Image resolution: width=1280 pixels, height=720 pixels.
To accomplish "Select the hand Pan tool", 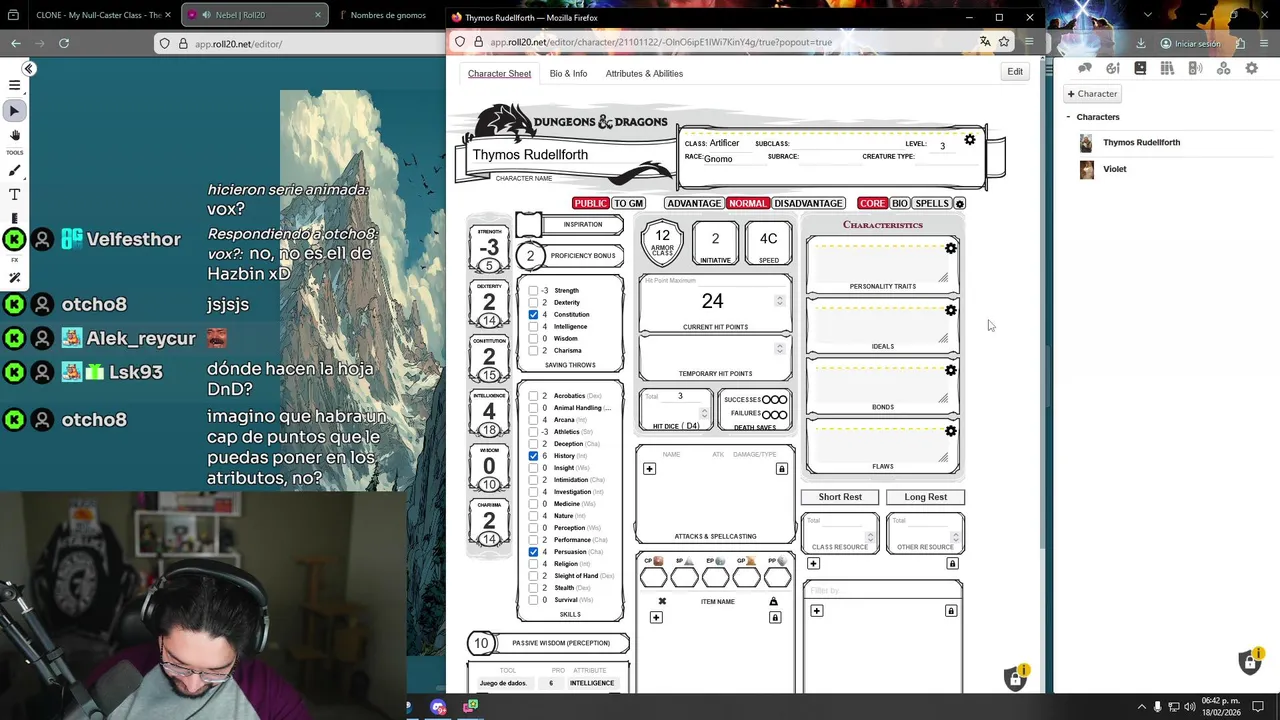I will click(14, 135).
